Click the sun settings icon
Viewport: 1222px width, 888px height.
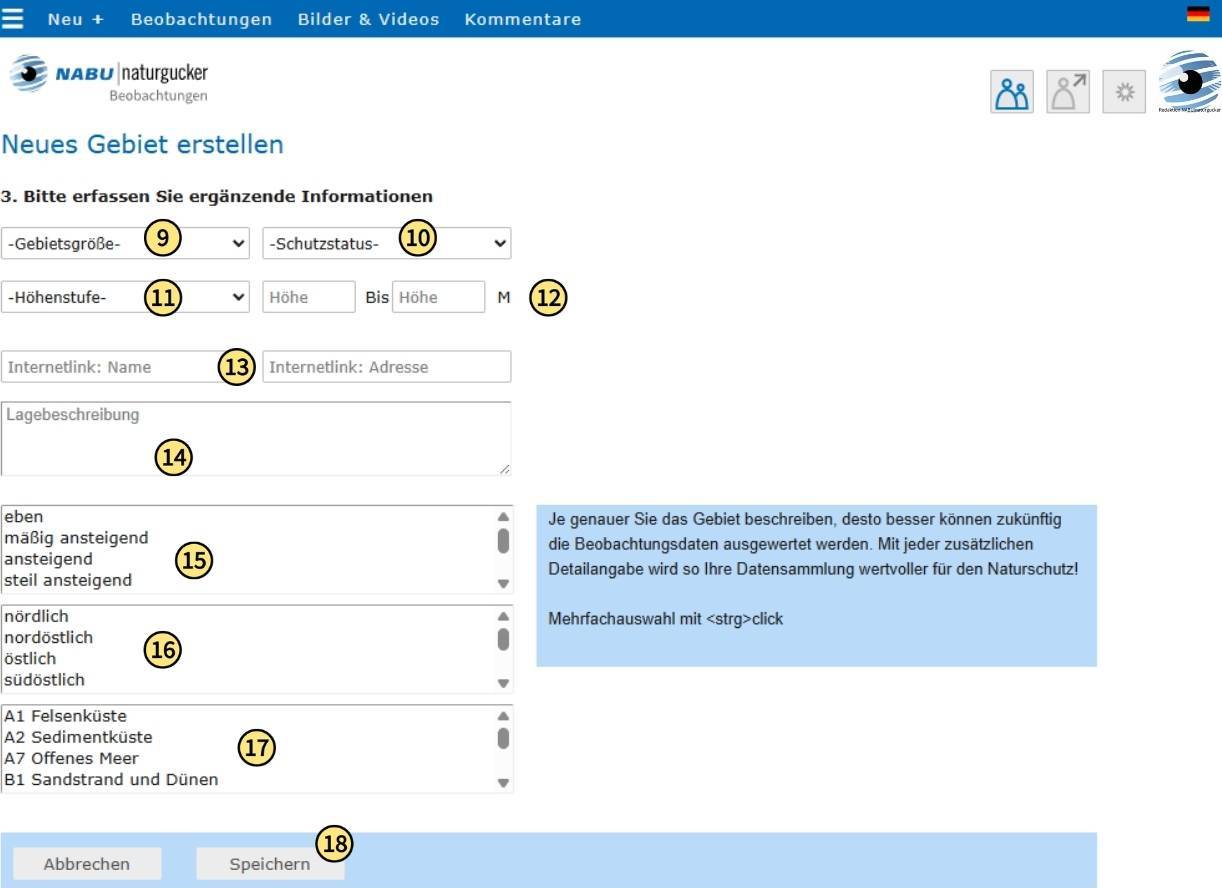(x=1125, y=92)
